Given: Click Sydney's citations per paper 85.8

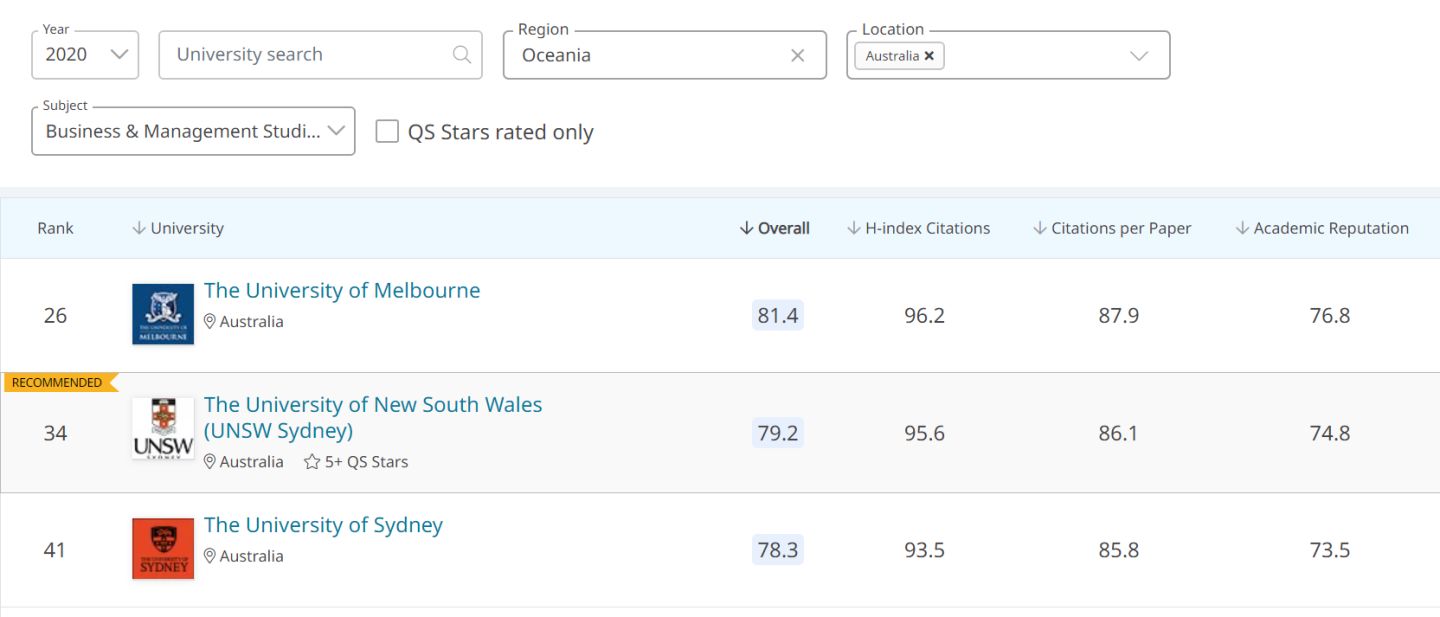Looking at the screenshot, I should click(1118, 550).
